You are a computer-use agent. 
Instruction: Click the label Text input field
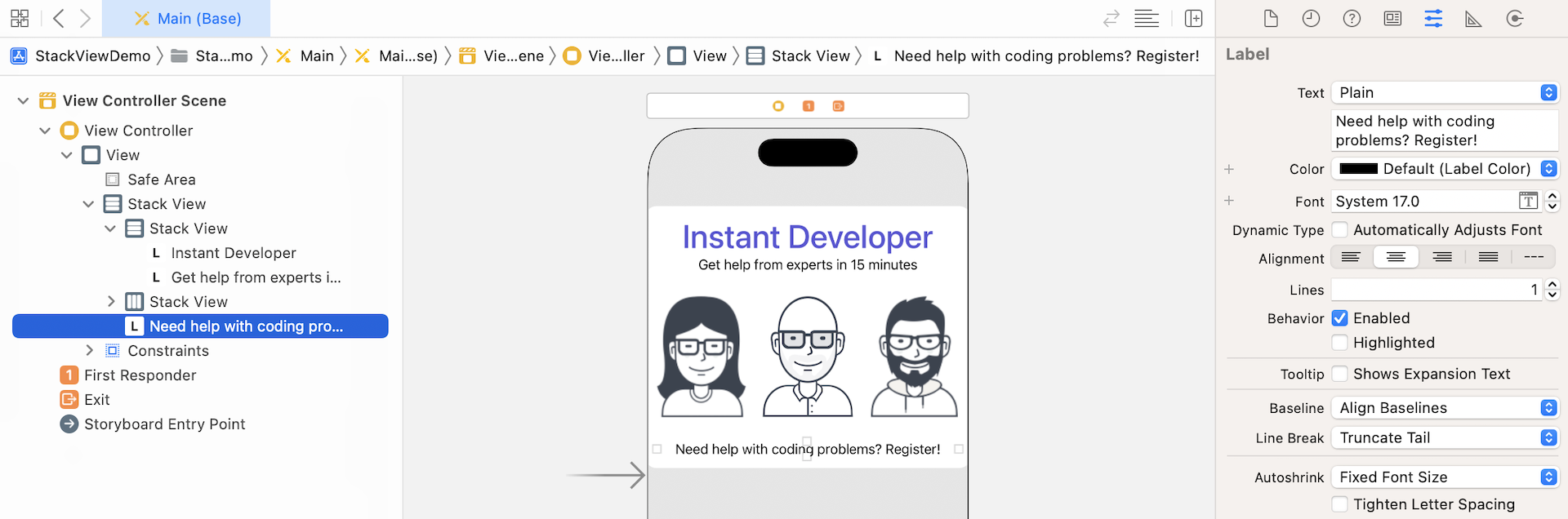click(1444, 131)
